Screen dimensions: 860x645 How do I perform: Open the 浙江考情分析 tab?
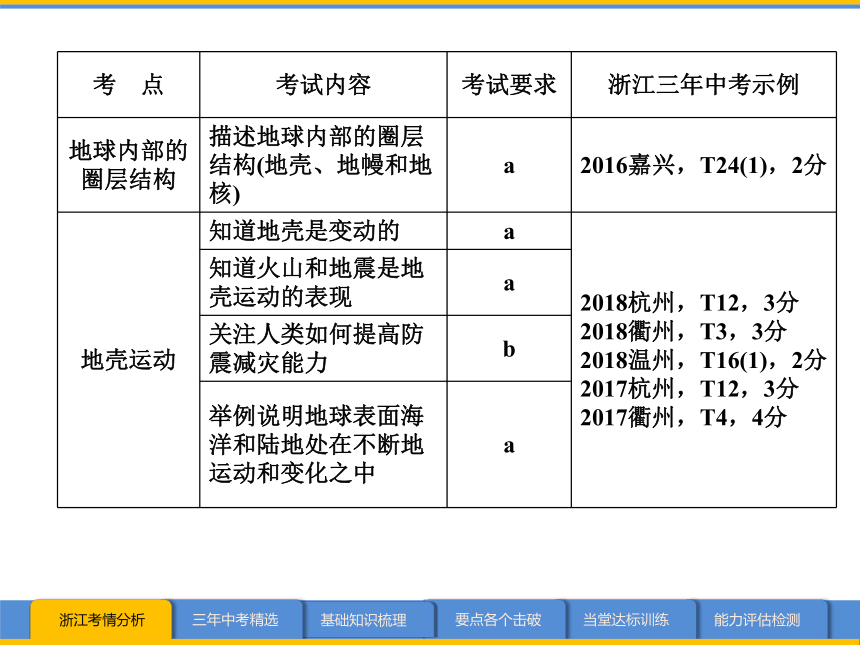tap(101, 620)
